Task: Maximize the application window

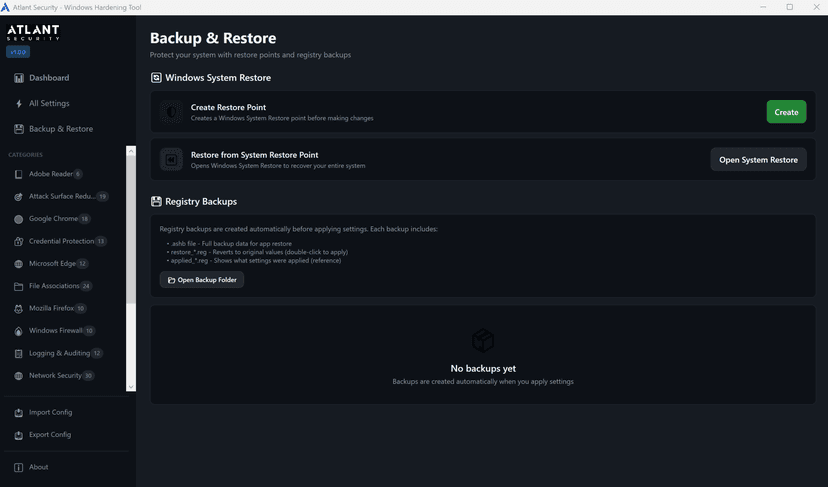Action: tap(789, 7)
